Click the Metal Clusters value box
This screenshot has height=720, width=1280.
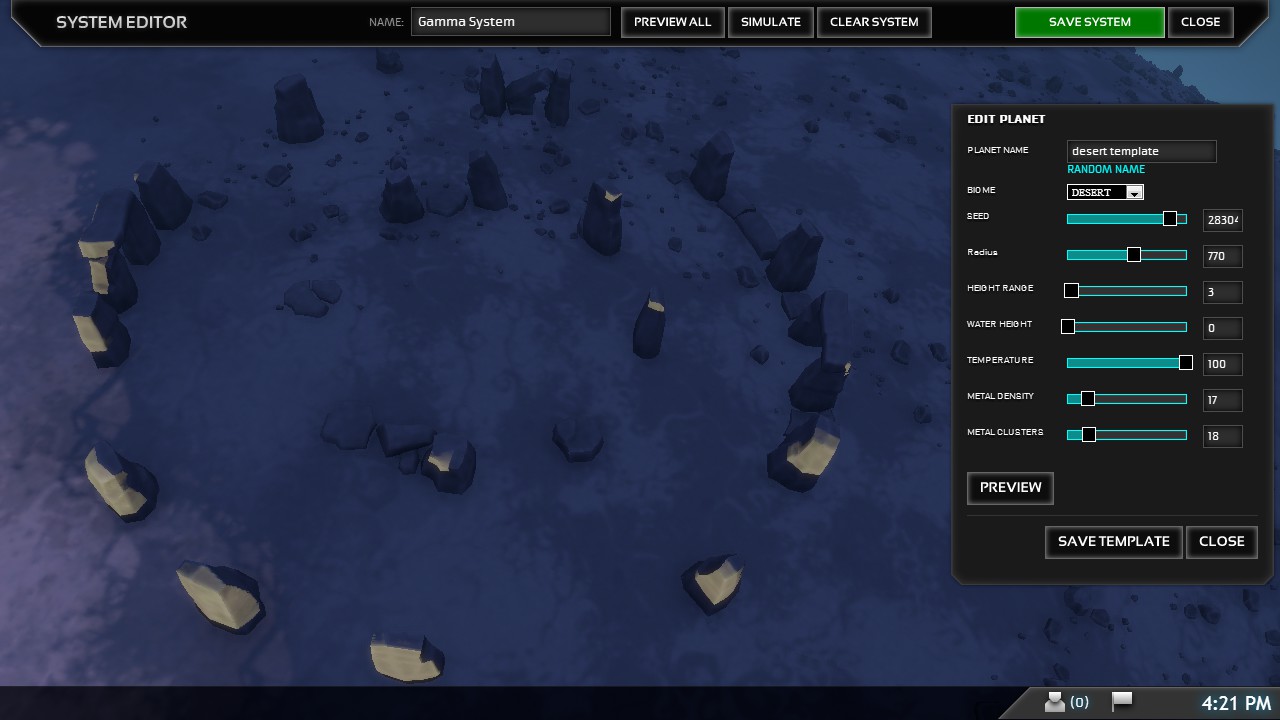pos(1222,436)
